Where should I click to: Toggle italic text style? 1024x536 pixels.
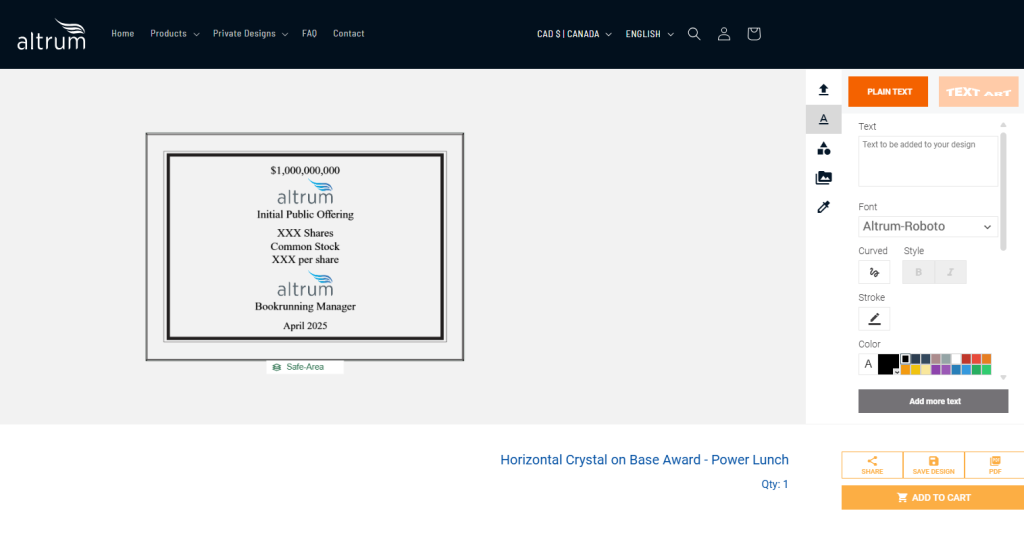pyautogui.click(x=950, y=272)
